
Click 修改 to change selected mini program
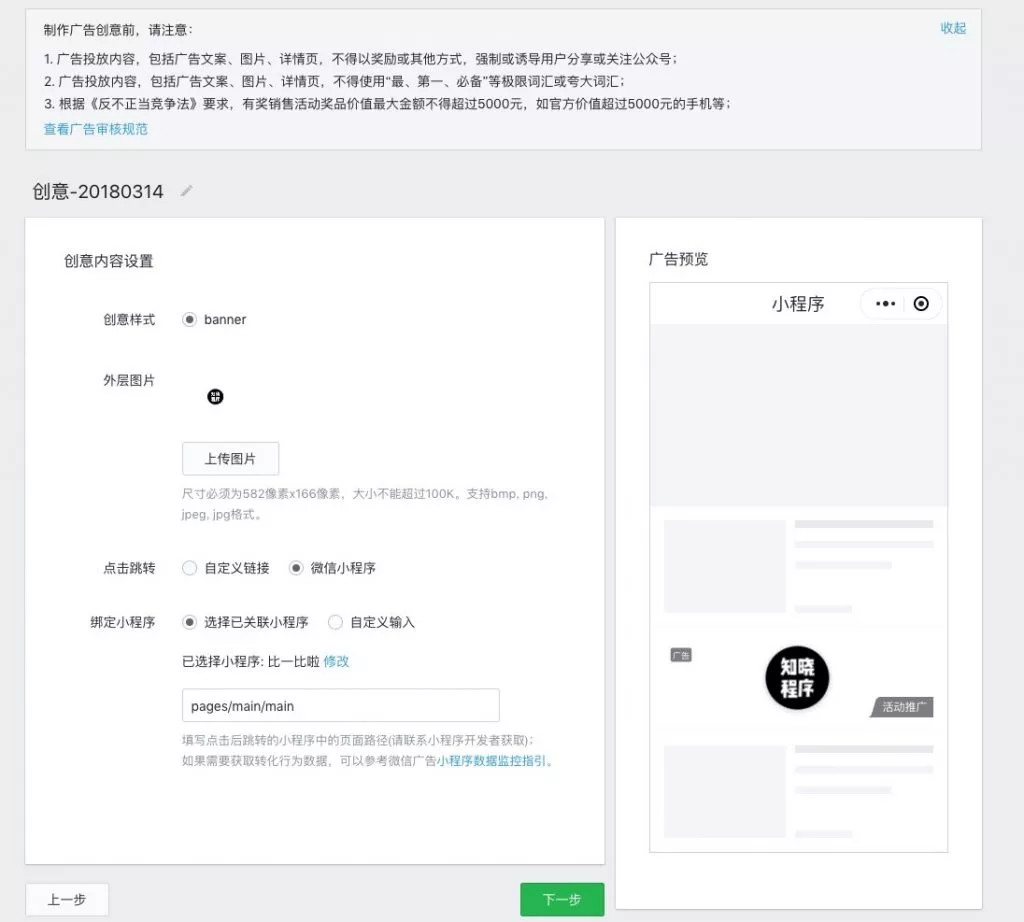click(x=335, y=662)
